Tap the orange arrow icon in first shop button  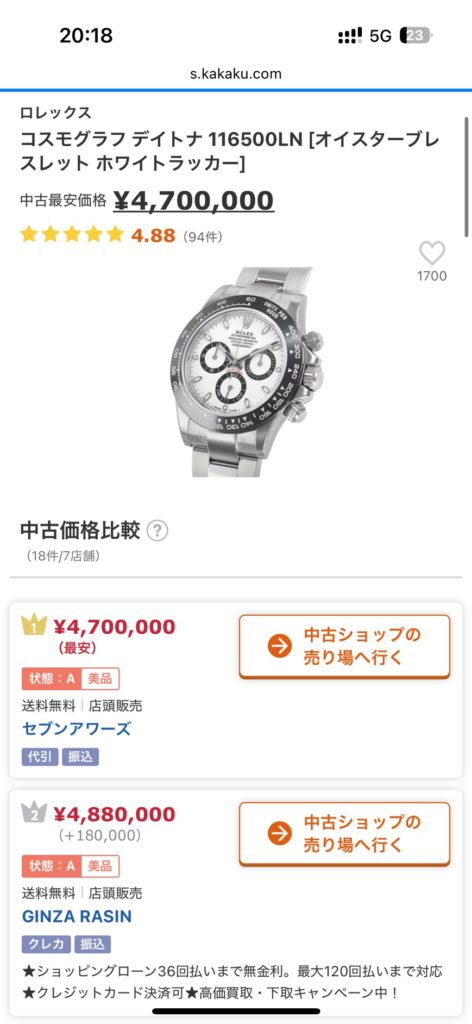(279, 647)
